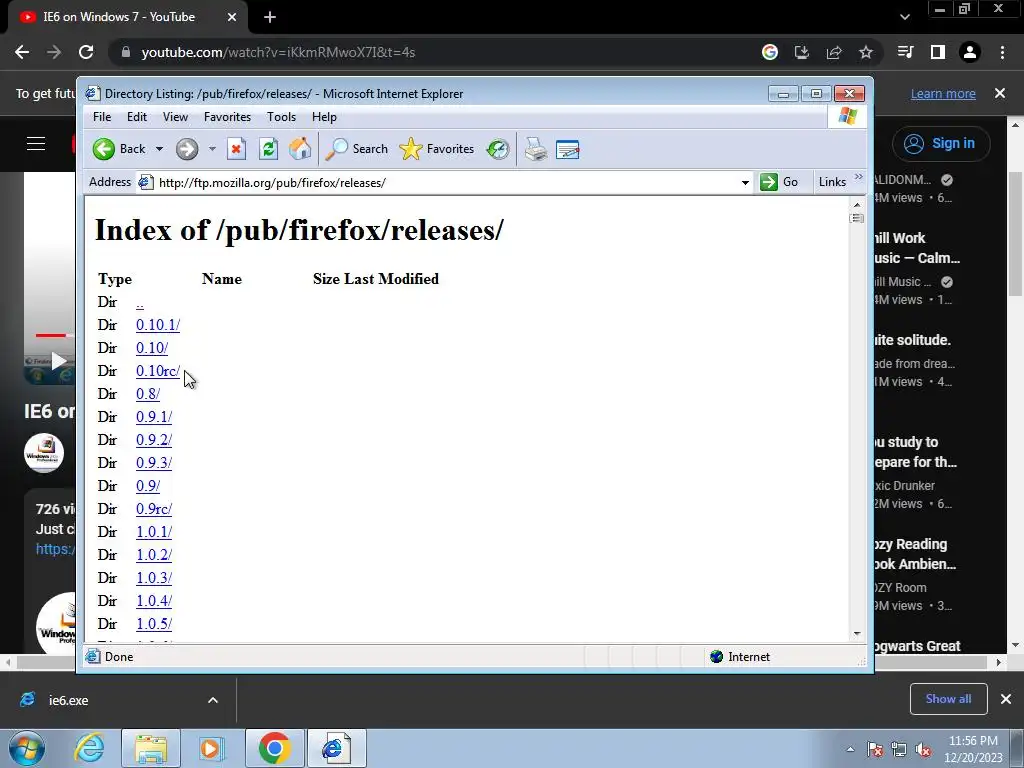Open Windows Media Player taskbar icon
The height and width of the screenshot is (768, 1024).
212,748
